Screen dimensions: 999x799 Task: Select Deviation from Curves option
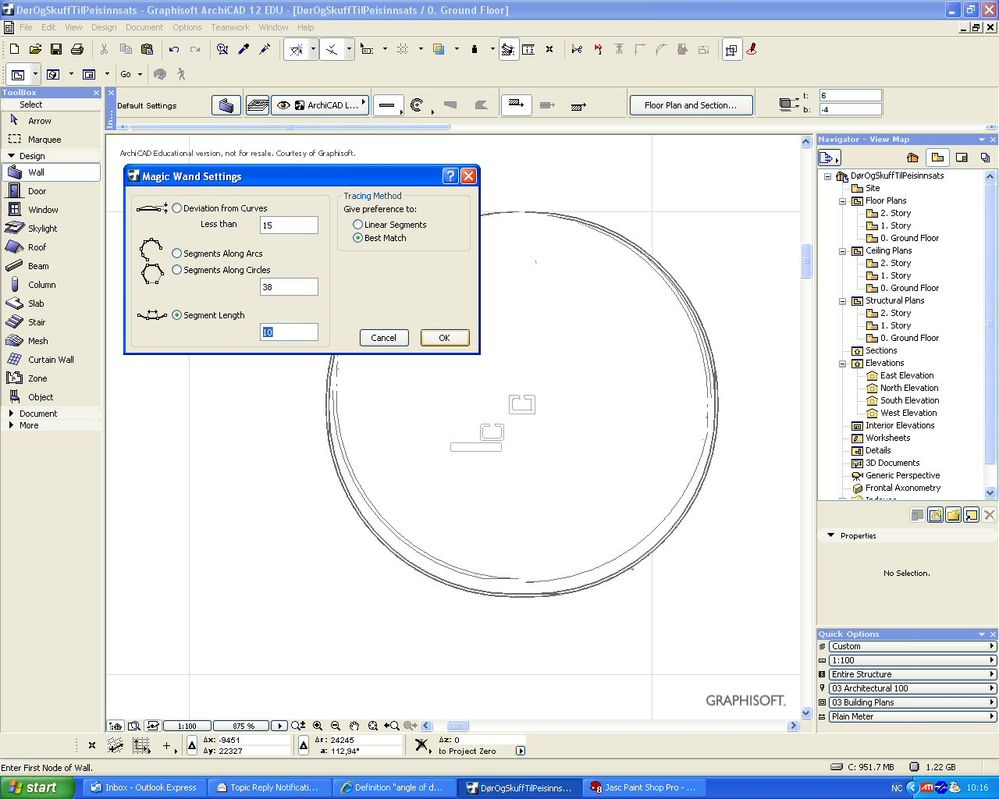[177, 208]
